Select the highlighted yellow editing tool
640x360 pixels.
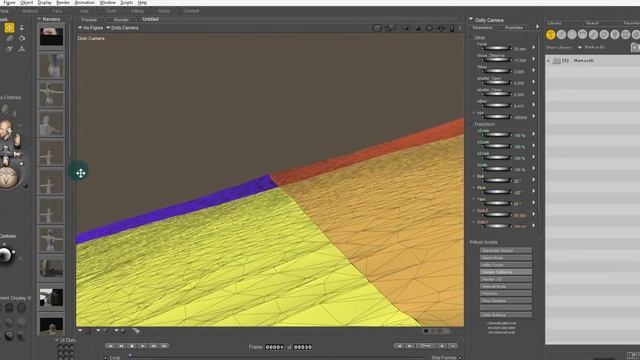pos(9,28)
